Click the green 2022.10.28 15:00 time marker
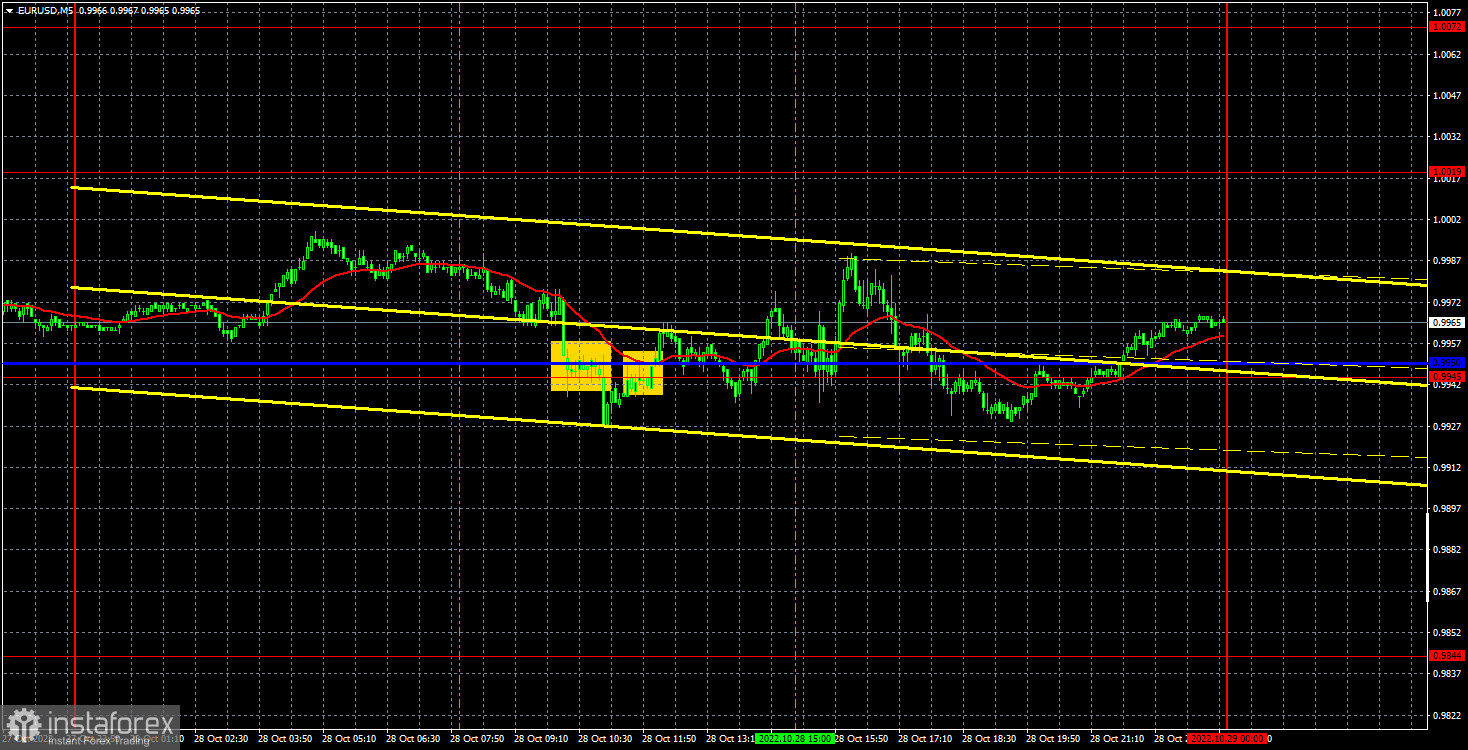Screen dimensions: 1468x750 click(793, 738)
